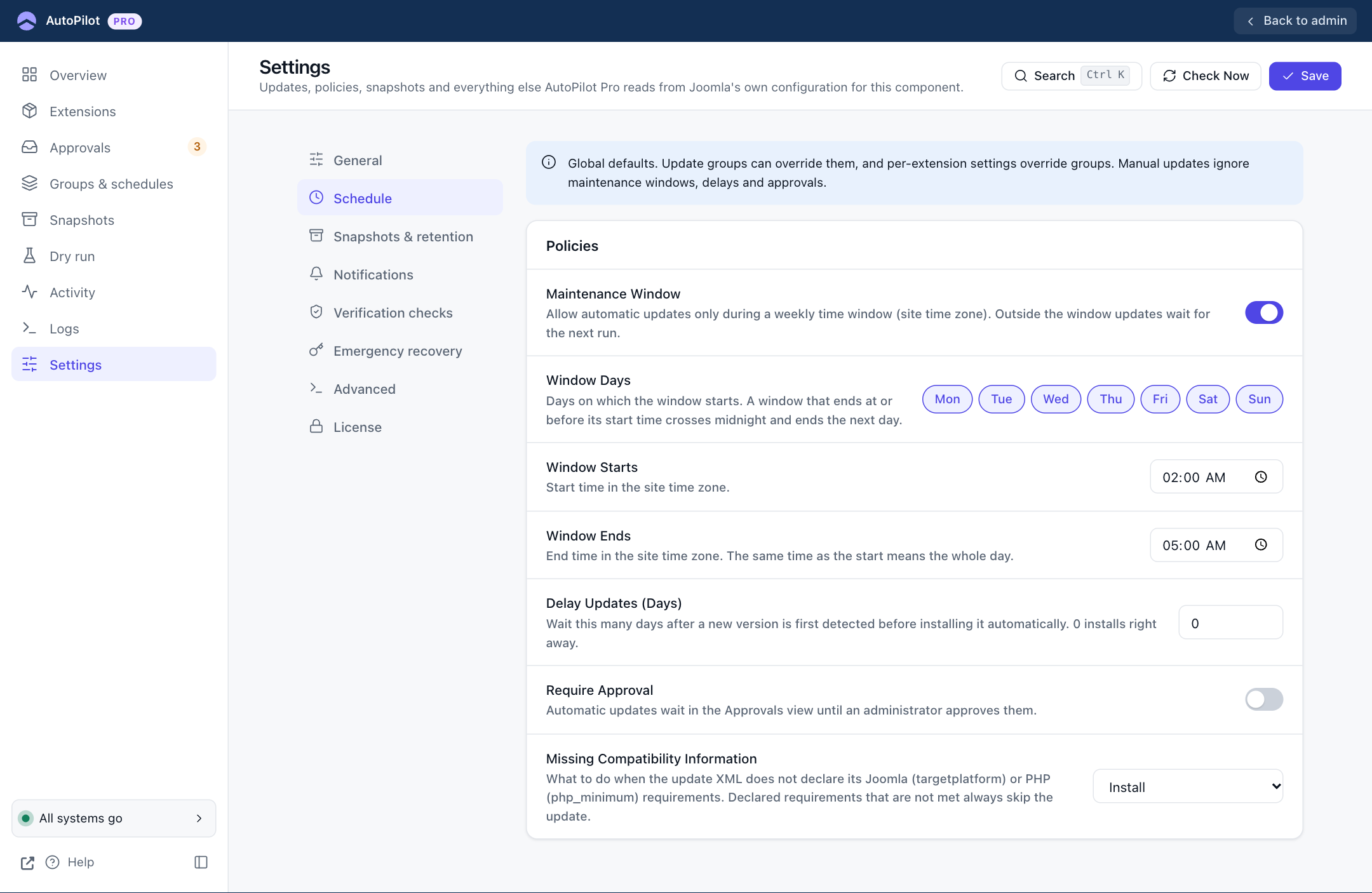
Task: Toggle the Tue window day
Action: coord(1002,399)
